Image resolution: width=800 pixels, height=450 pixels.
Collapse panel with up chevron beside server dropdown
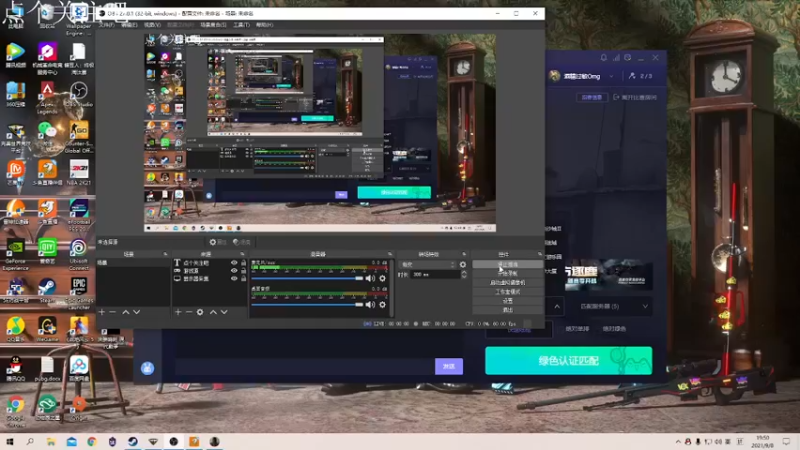coord(557,307)
